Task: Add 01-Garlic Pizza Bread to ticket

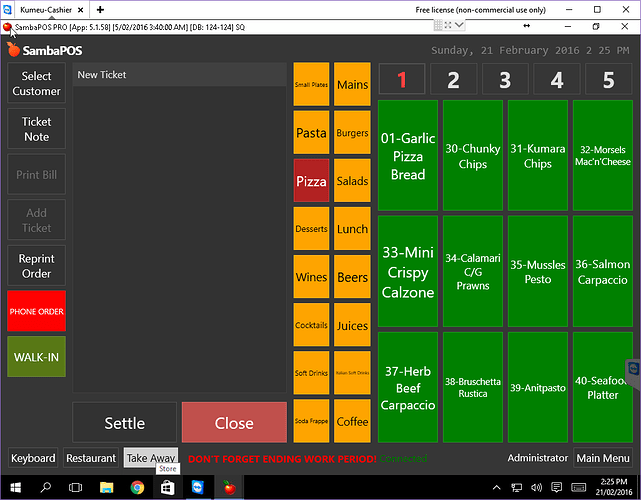Action: (408, 156)
